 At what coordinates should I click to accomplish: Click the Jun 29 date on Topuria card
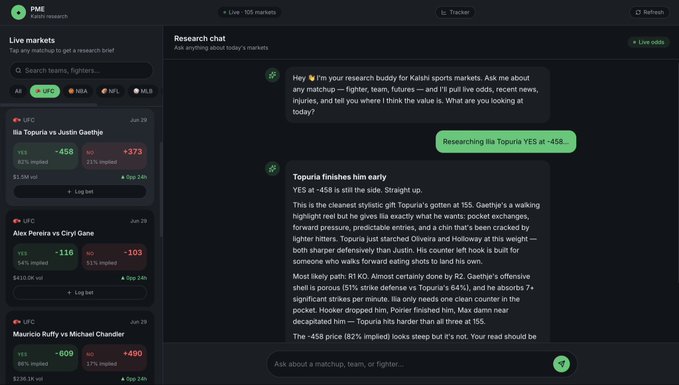pyautogui.click(x=139, y=120)
